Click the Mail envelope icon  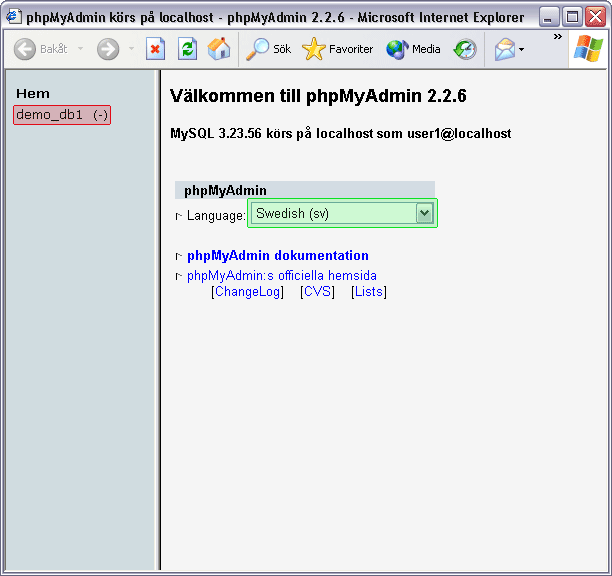505,49
